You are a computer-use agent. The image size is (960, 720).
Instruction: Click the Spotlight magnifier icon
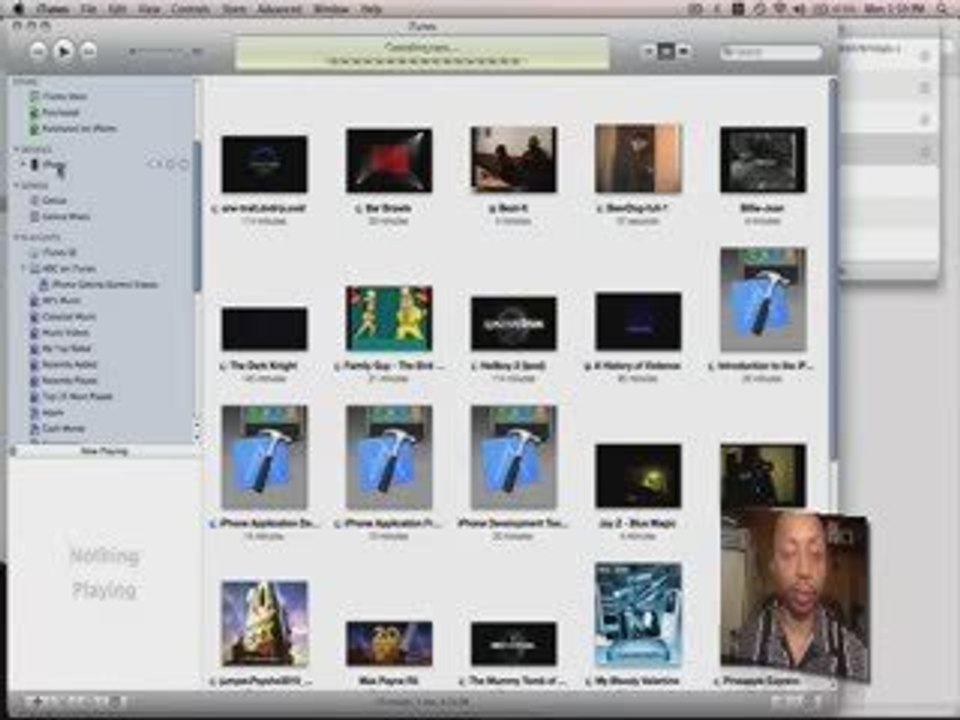pyautogui.click(x=943, y=9)
